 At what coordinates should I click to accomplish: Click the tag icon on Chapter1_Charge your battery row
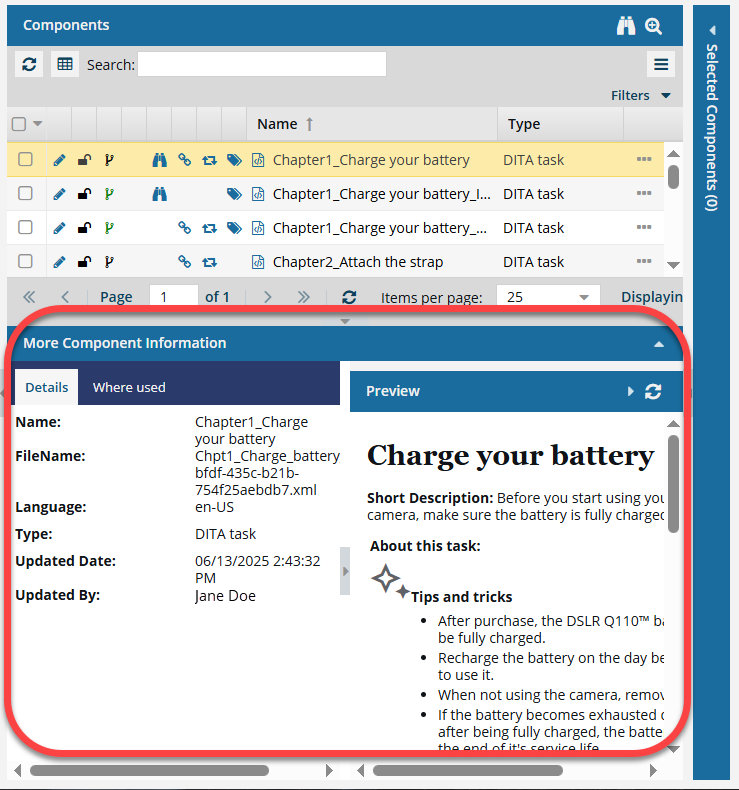[x=234, y=160]
